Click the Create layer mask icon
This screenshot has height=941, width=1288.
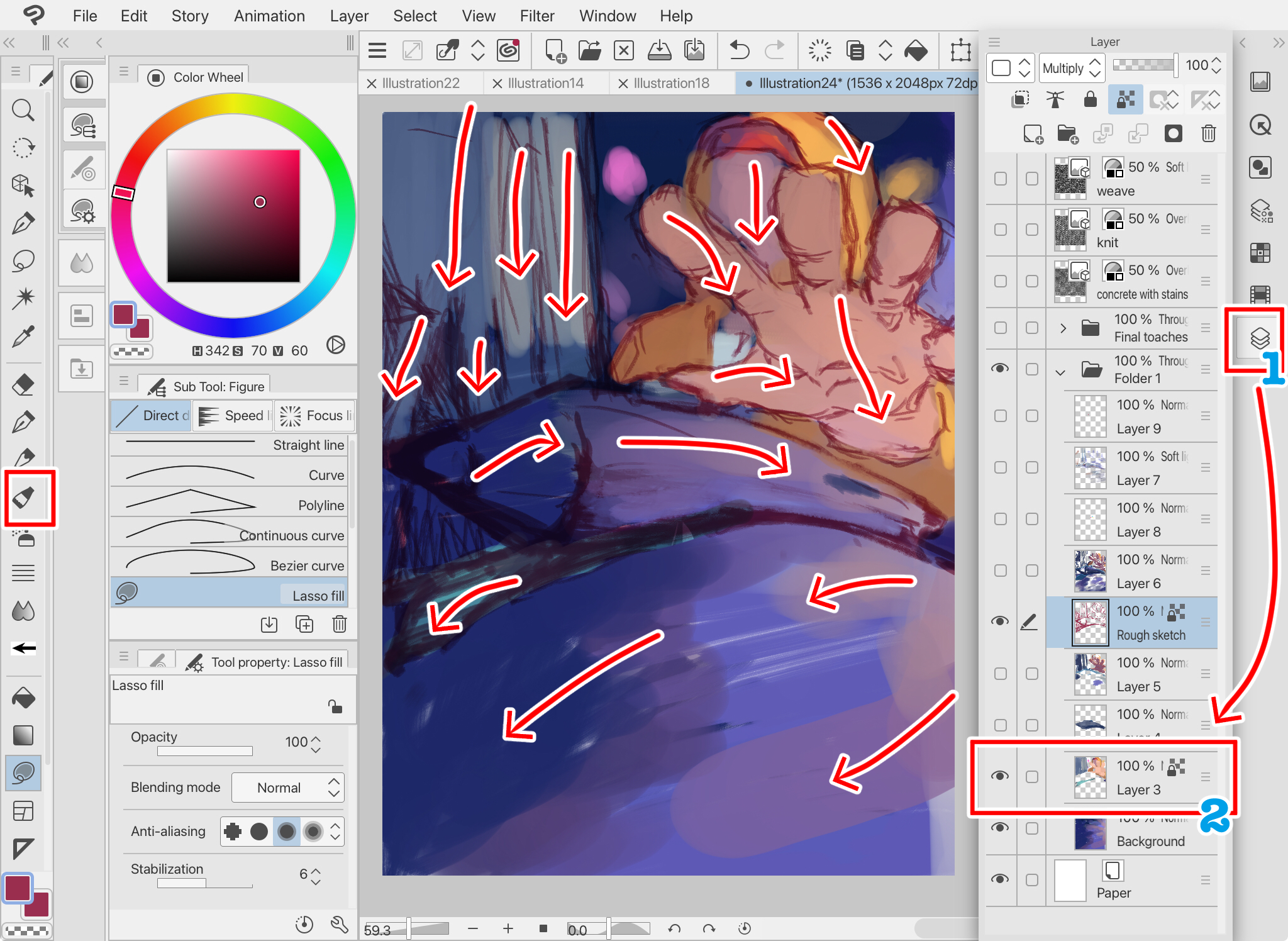click(1173, 133)
